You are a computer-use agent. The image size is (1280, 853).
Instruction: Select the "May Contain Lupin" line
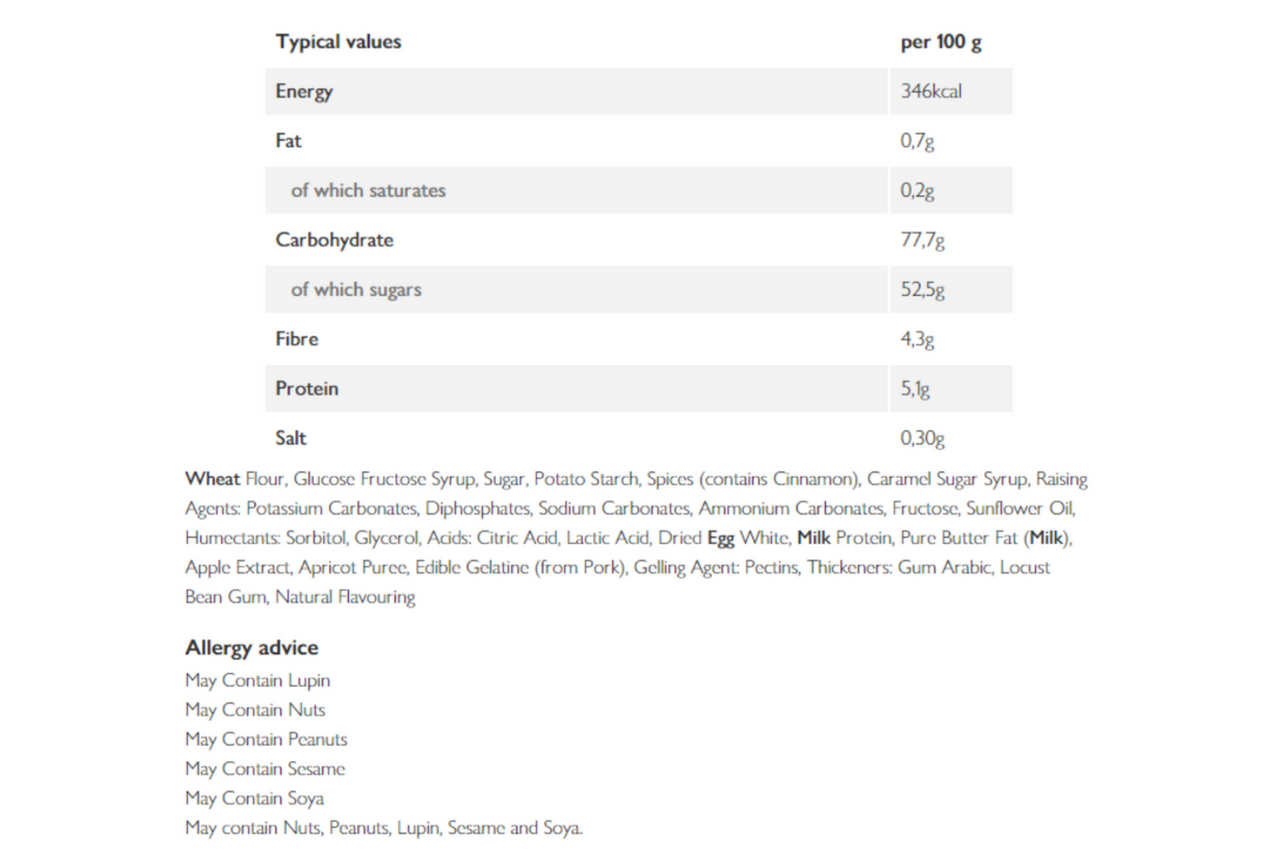257,681
